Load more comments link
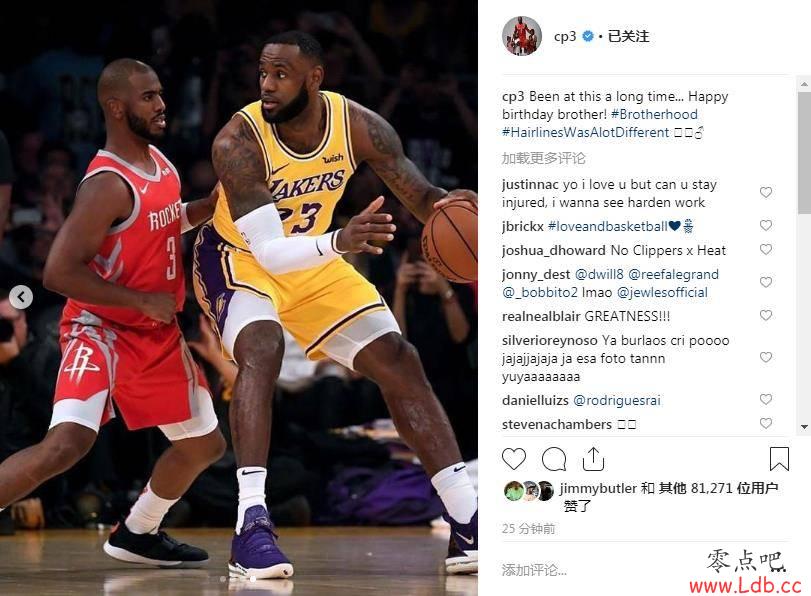Viewport: 811px width, 596px height. (x=543, y=158)
